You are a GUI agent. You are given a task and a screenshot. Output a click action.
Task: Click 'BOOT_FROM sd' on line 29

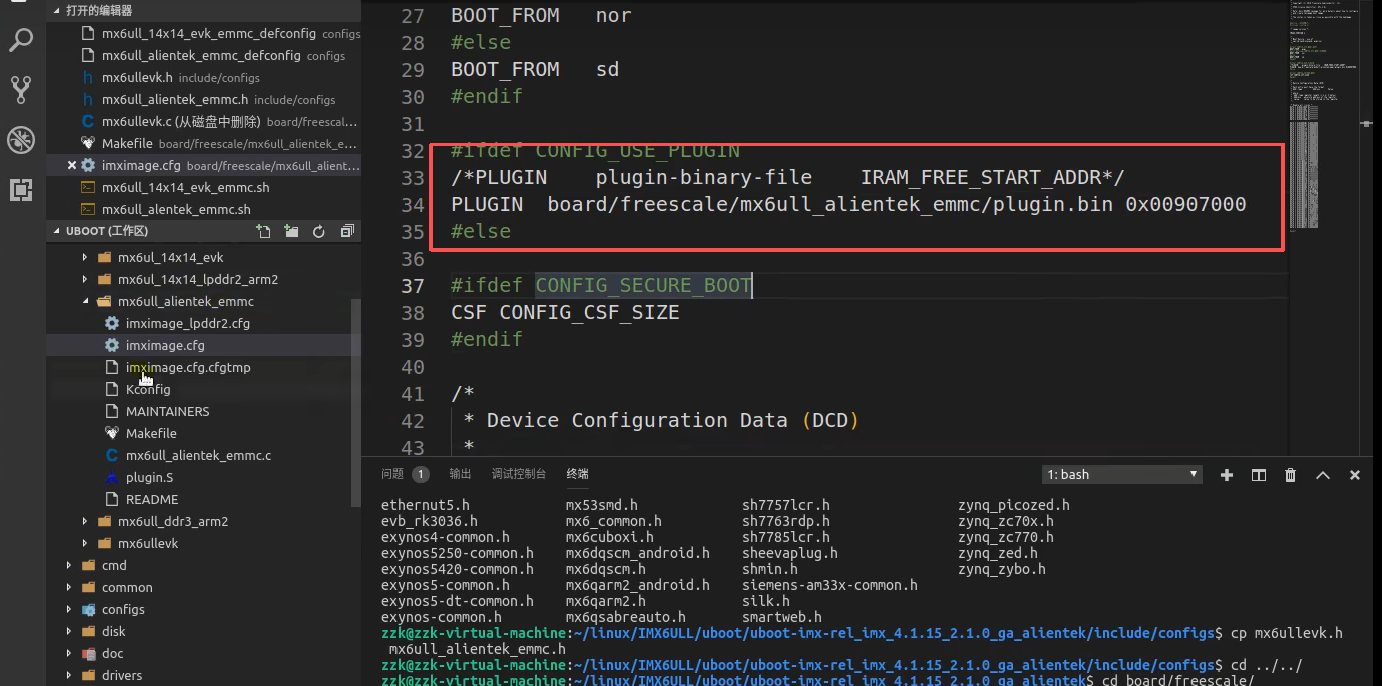pos(535,69)
